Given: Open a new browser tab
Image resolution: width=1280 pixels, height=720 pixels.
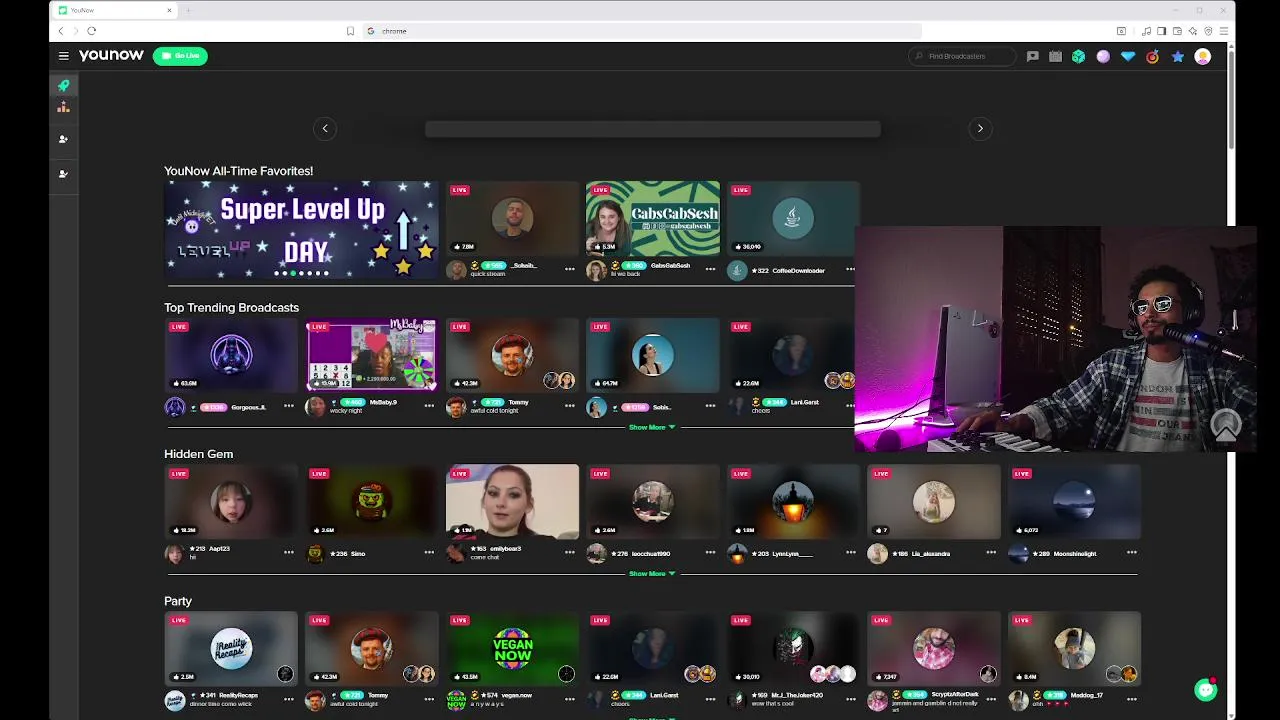Looking at the screenshot, I should [188, 10].
